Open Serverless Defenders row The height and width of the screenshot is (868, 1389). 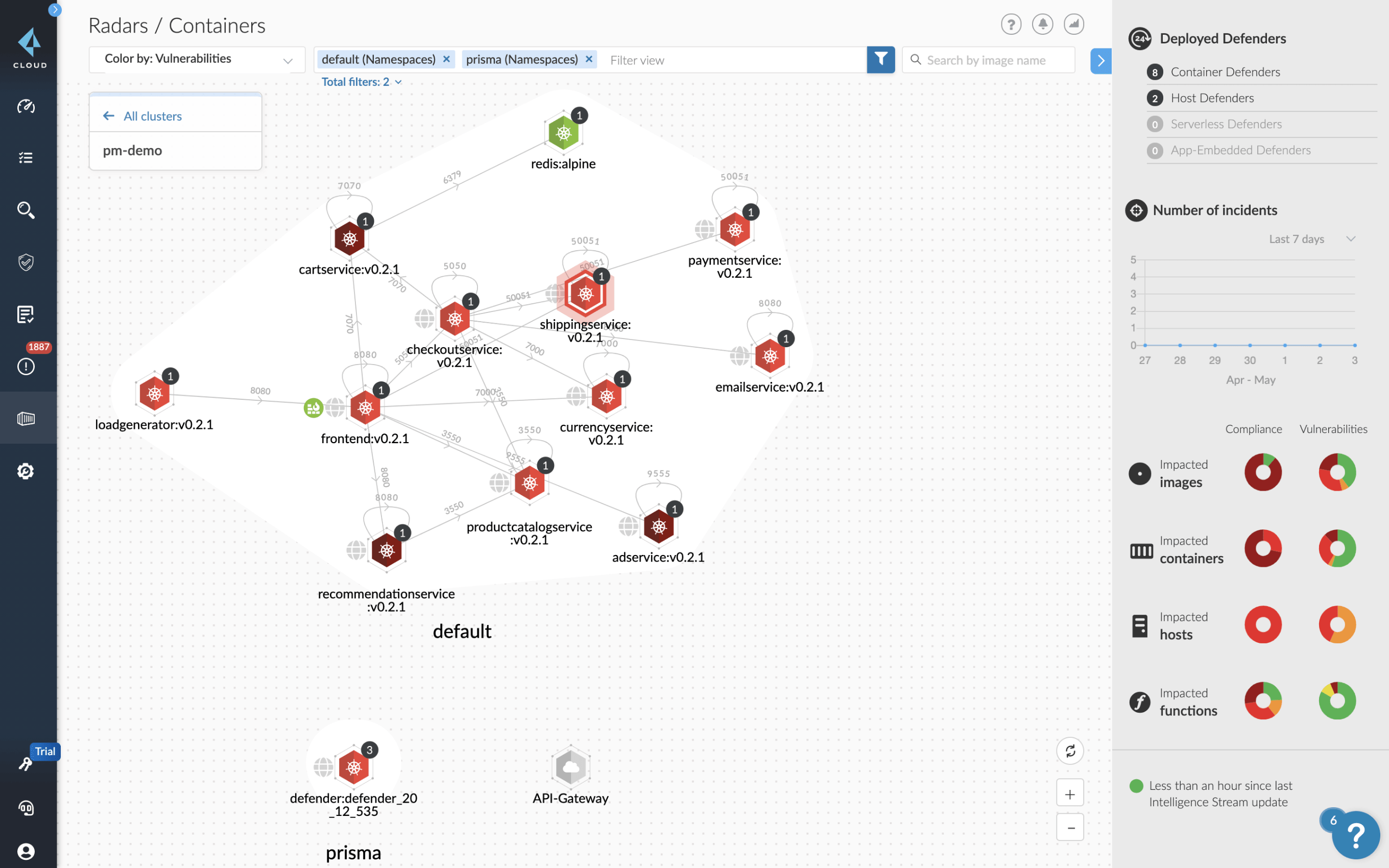1261,124
